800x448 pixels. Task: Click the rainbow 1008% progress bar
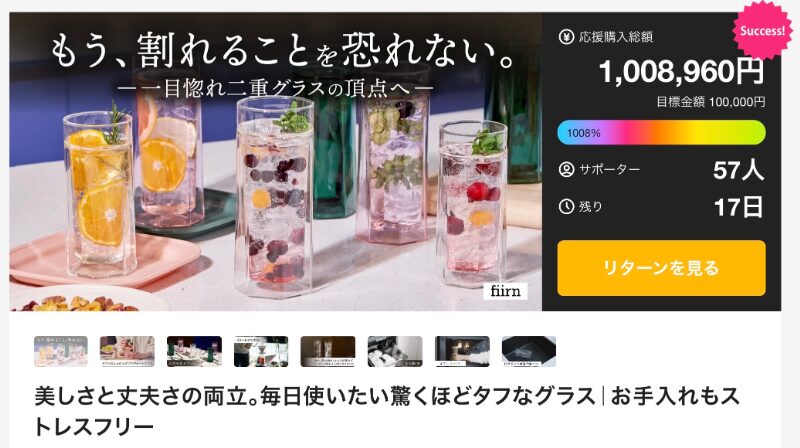pyautogui.click(x=661, y=133)
